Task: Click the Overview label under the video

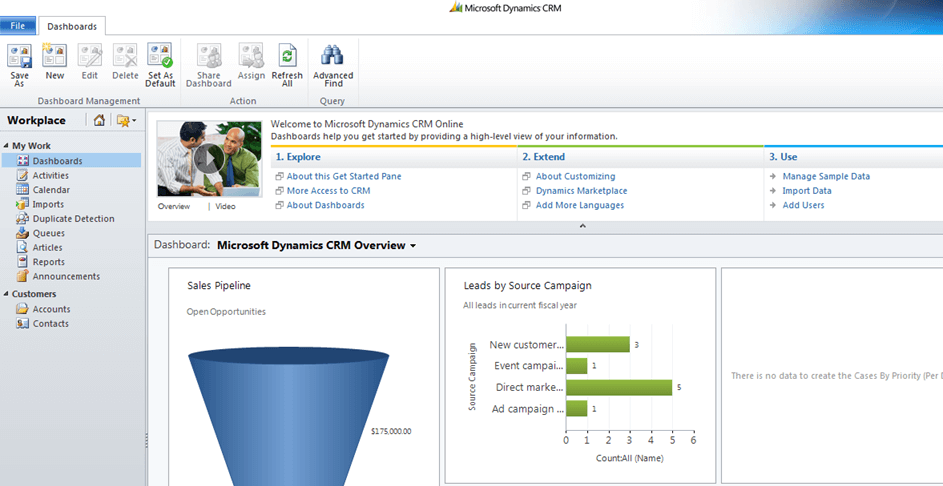Action: [174, 206]
